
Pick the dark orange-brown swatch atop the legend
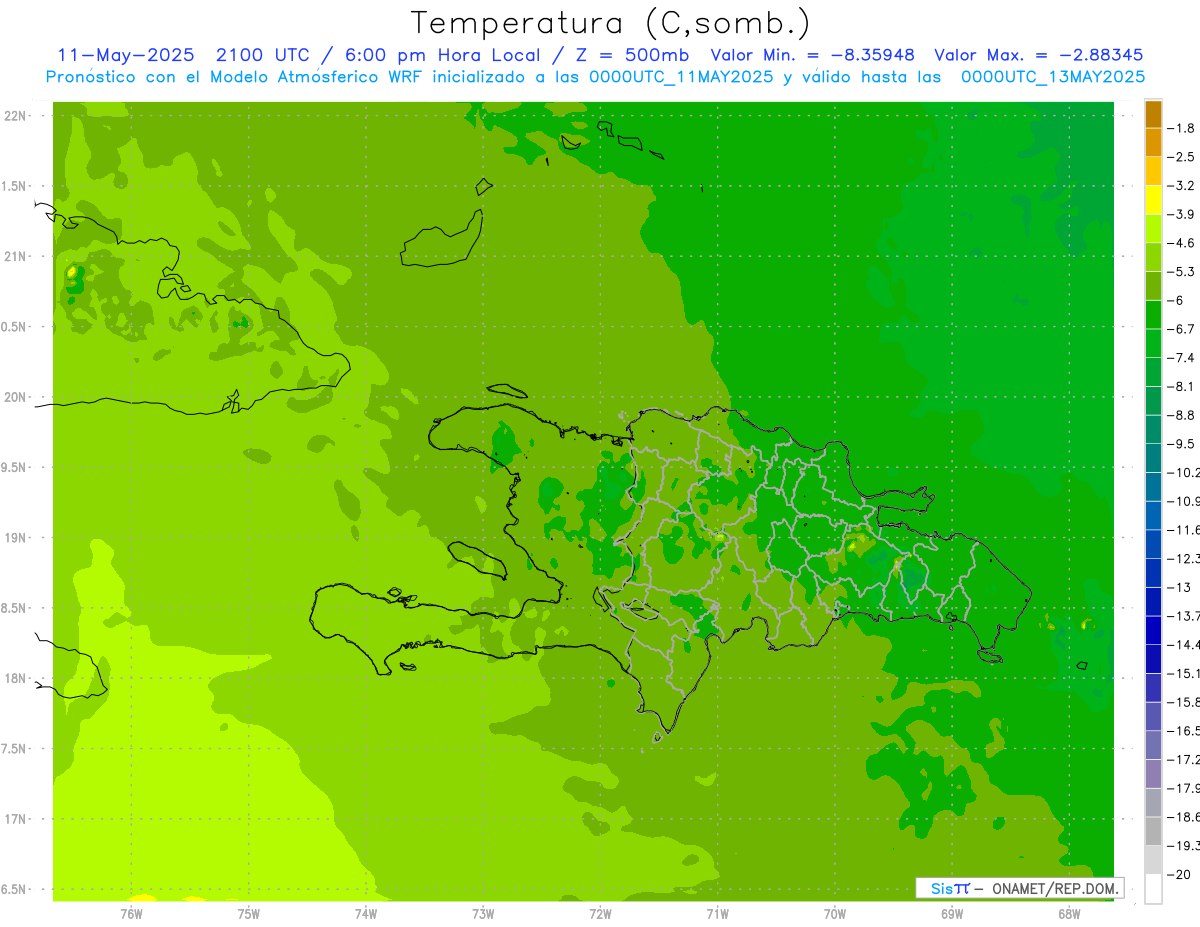click(x=1153, y=114)
